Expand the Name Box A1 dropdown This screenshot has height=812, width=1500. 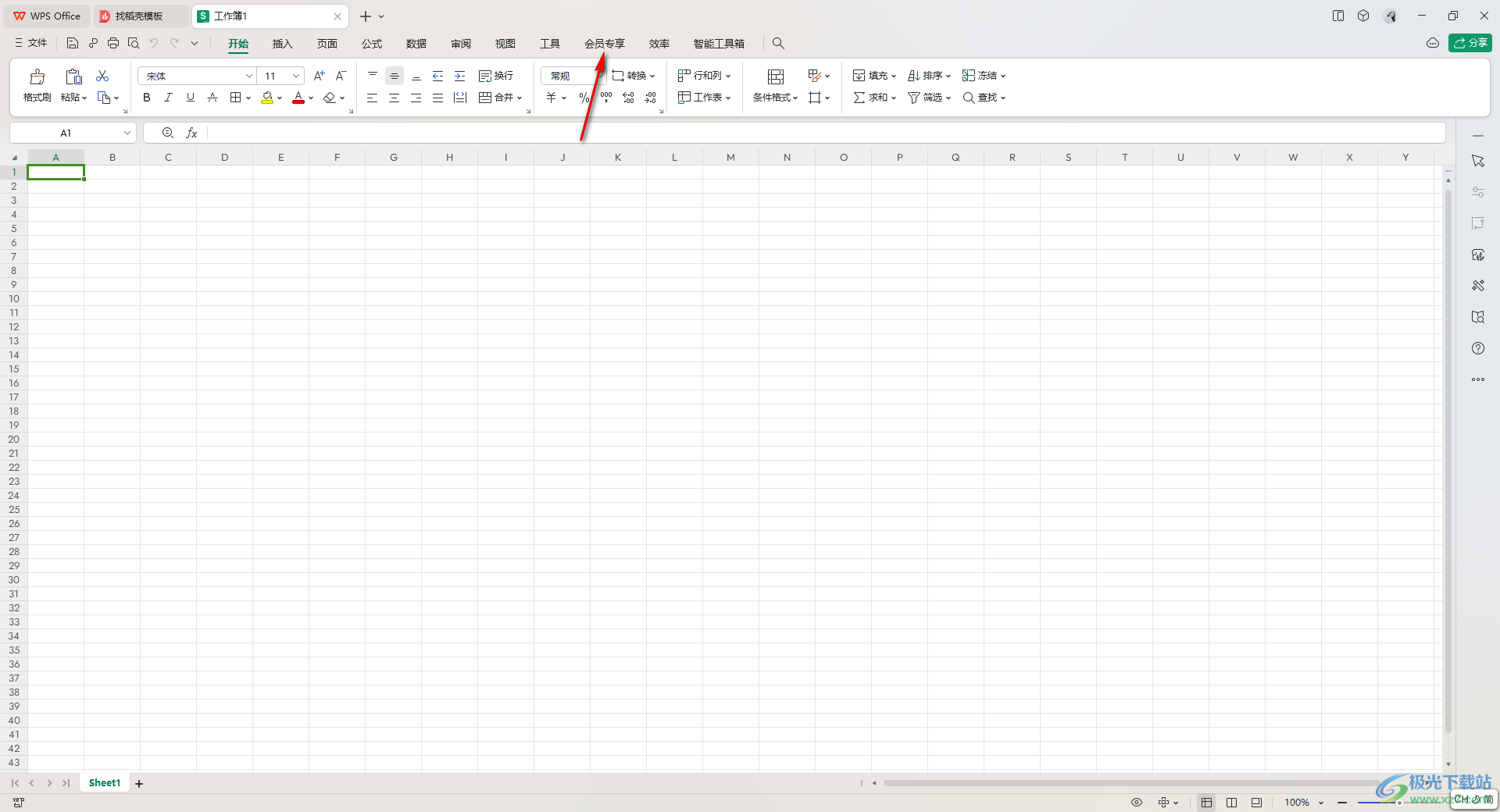[x=127, y=133]
